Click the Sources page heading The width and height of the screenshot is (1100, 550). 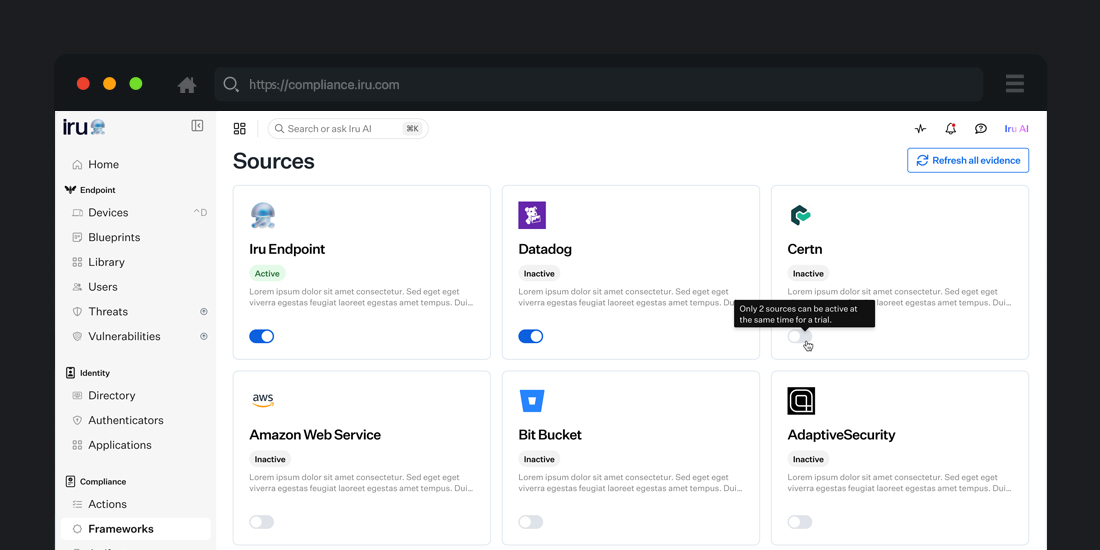coord(274,161)
